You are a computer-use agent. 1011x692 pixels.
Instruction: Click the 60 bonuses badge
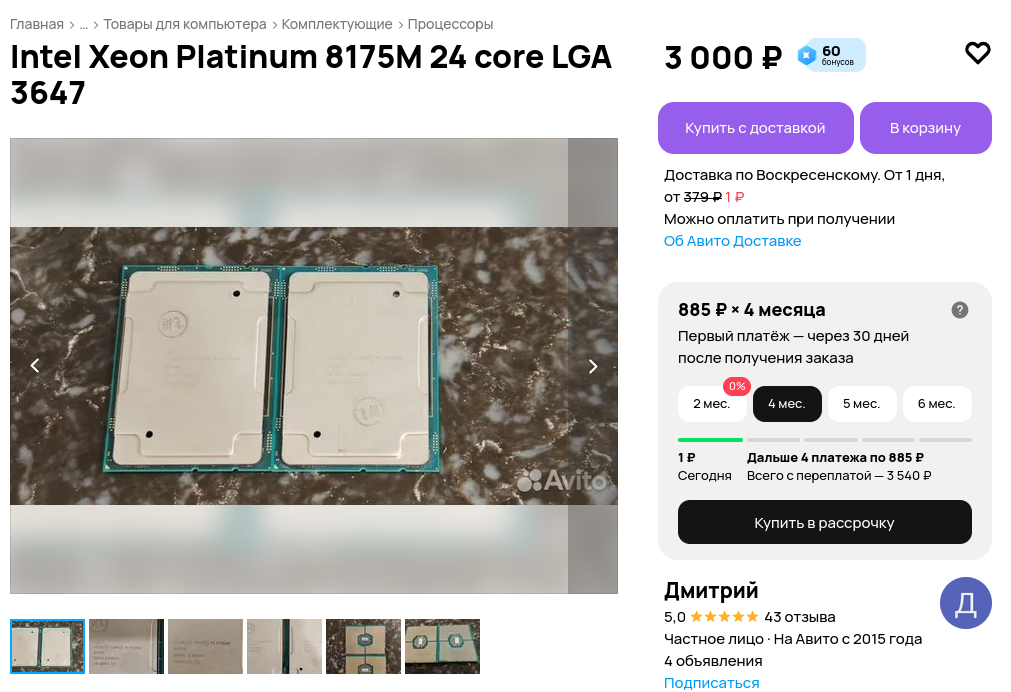click(831, 56)
